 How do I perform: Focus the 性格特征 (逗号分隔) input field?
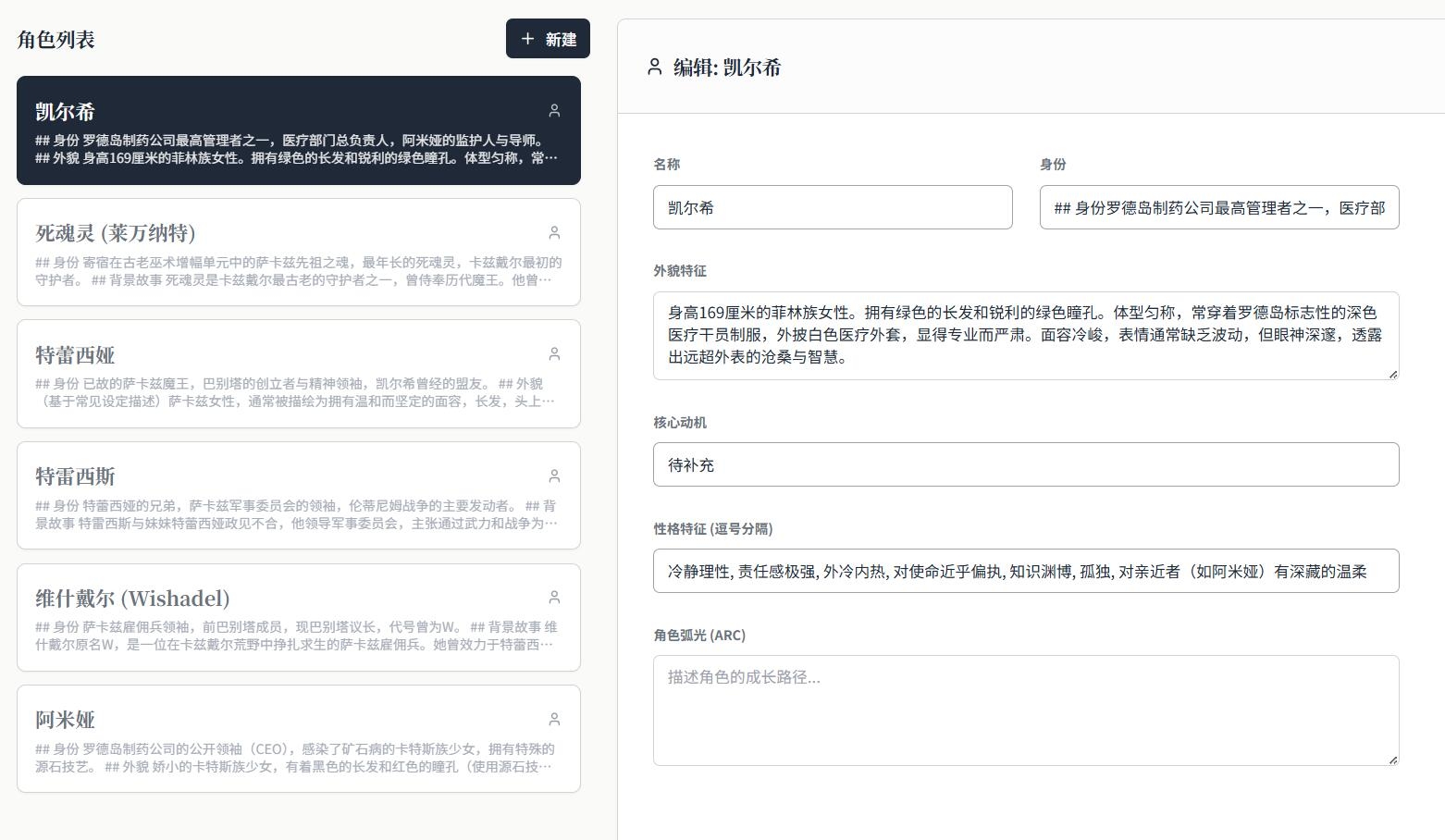point(1026,571)
